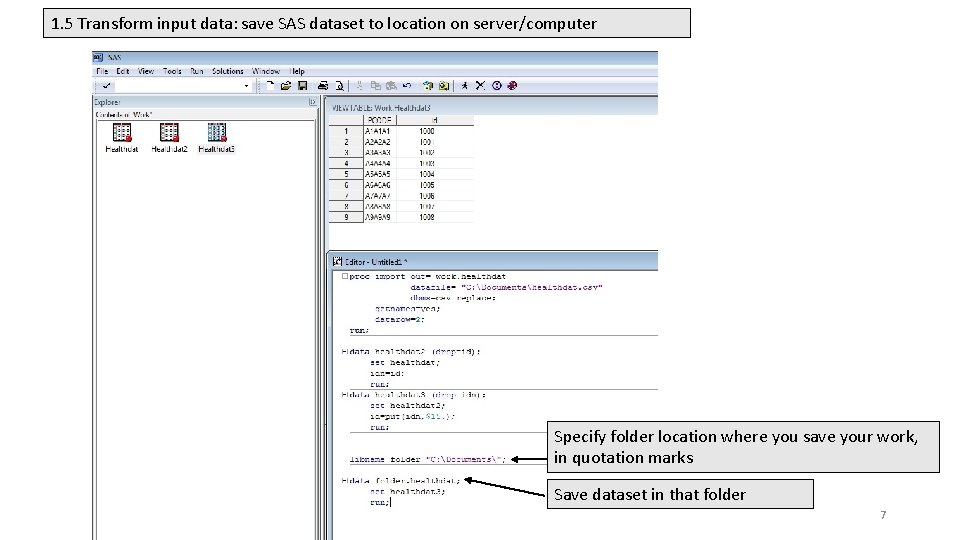Viewport: 960px width, 540px height.
Task: Open the Run menu
Action: point(197,71)
